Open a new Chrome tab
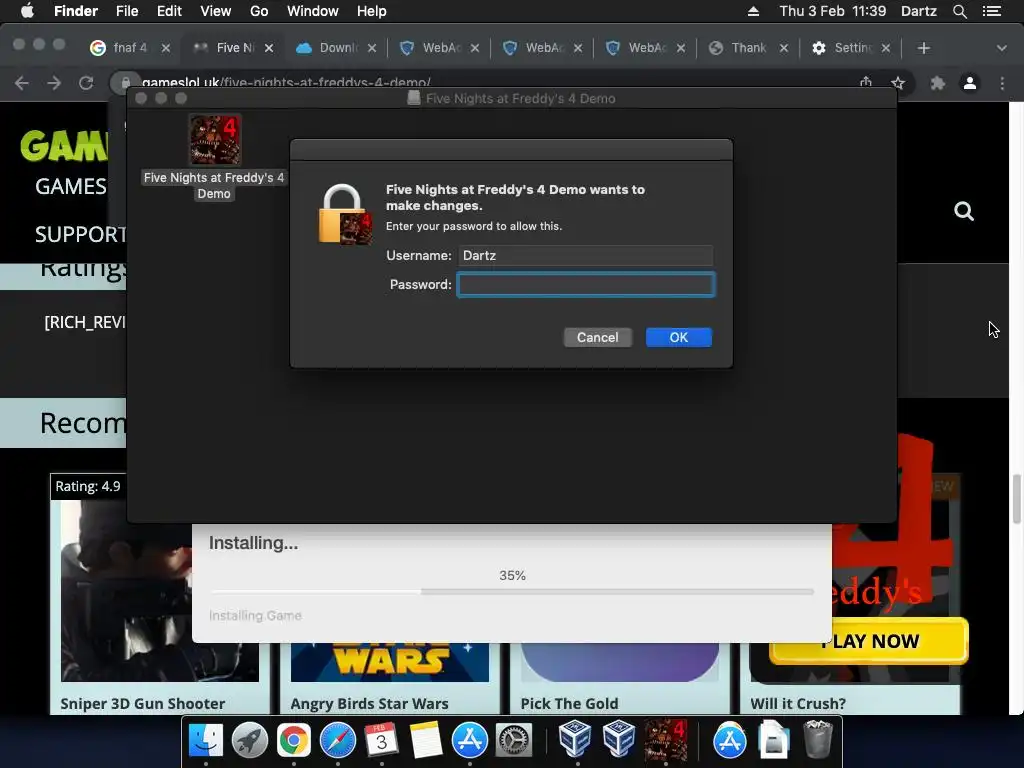Image resolution: width=1024 pixels, height=768 pixels. pyautogui.click(x=923, y=48)
